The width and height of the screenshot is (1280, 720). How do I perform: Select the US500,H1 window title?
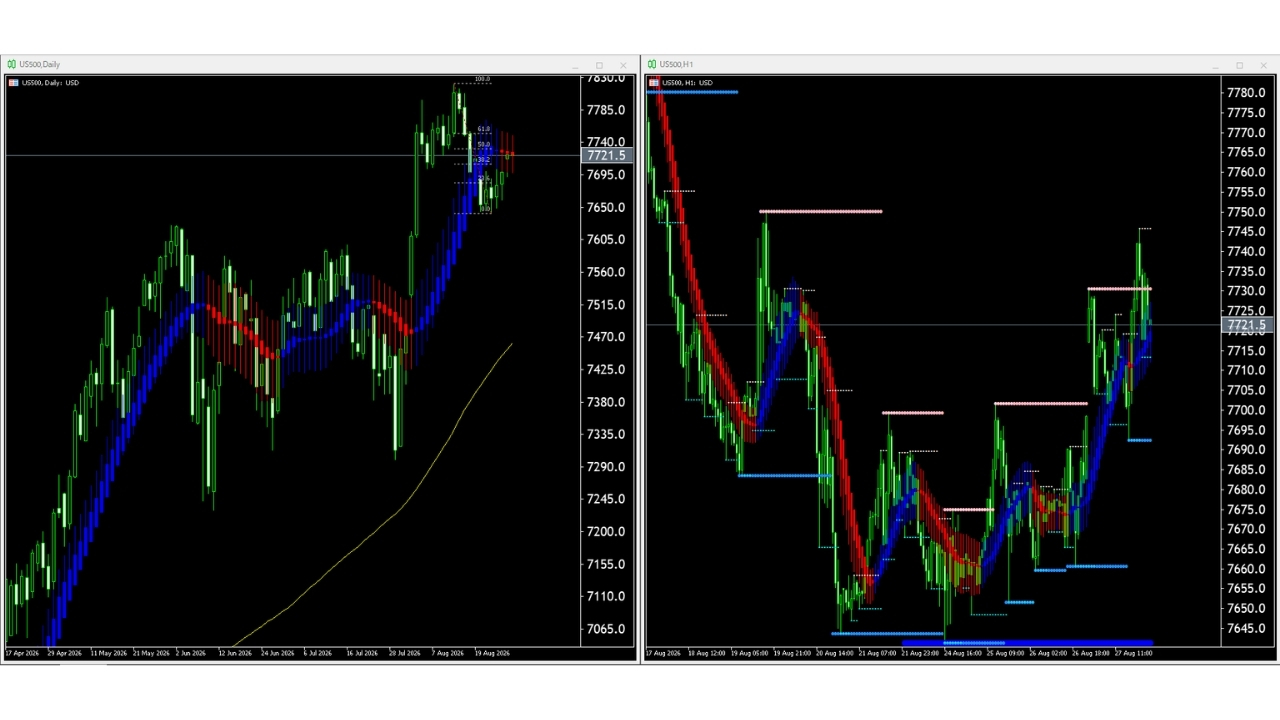[676, 65]
